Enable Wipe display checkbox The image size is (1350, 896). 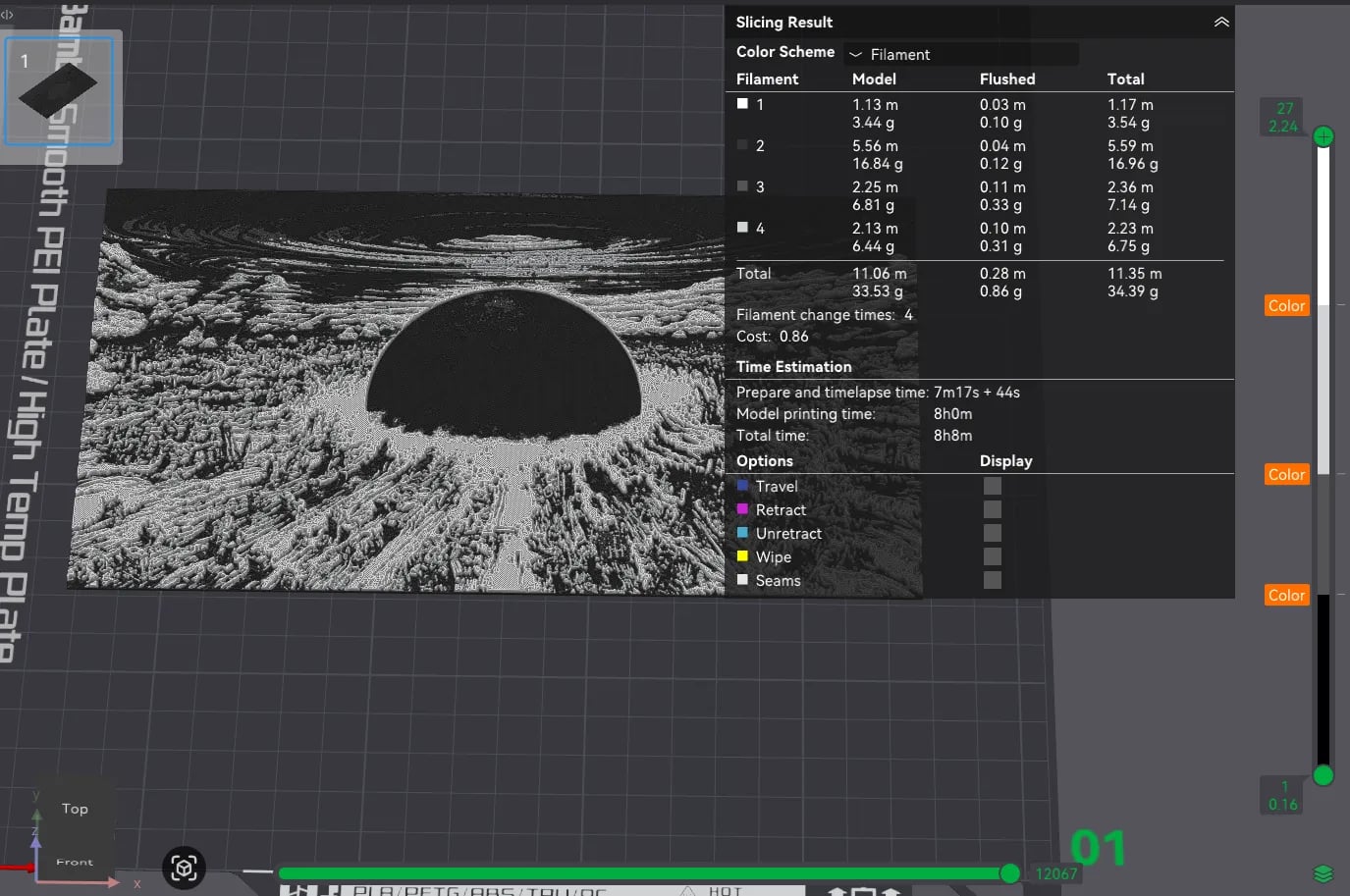click(x=993, y=556)
